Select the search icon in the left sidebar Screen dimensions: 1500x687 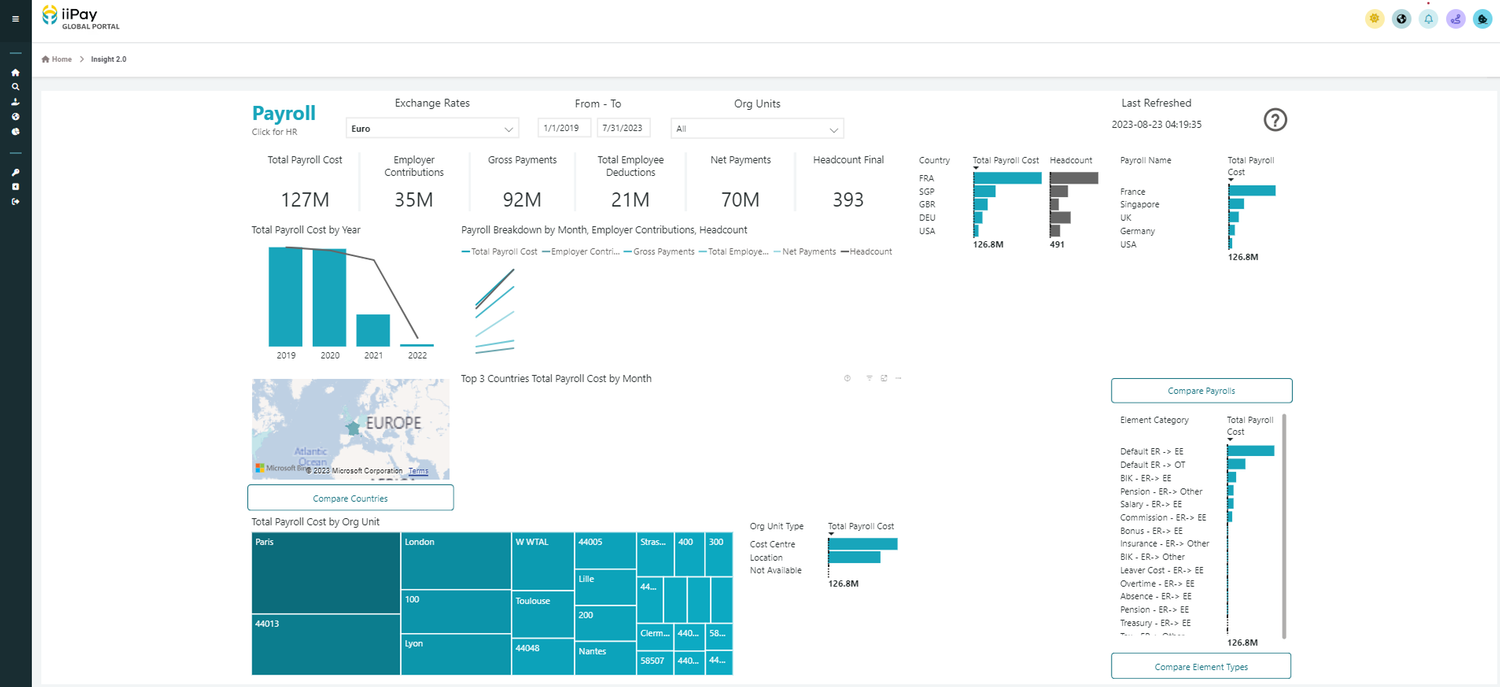pyautogui.click(x=14, y=87)
